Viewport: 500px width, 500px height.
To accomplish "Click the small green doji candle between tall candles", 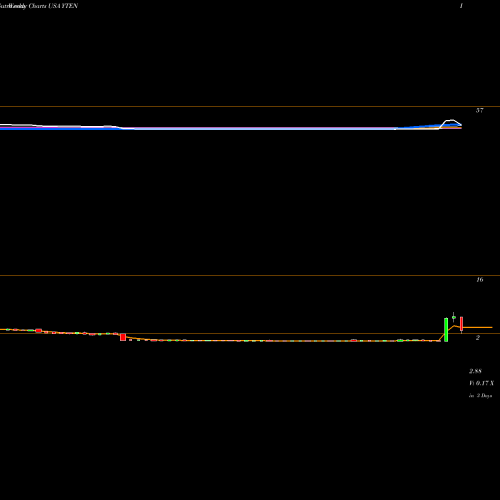I will pos(454,317).
